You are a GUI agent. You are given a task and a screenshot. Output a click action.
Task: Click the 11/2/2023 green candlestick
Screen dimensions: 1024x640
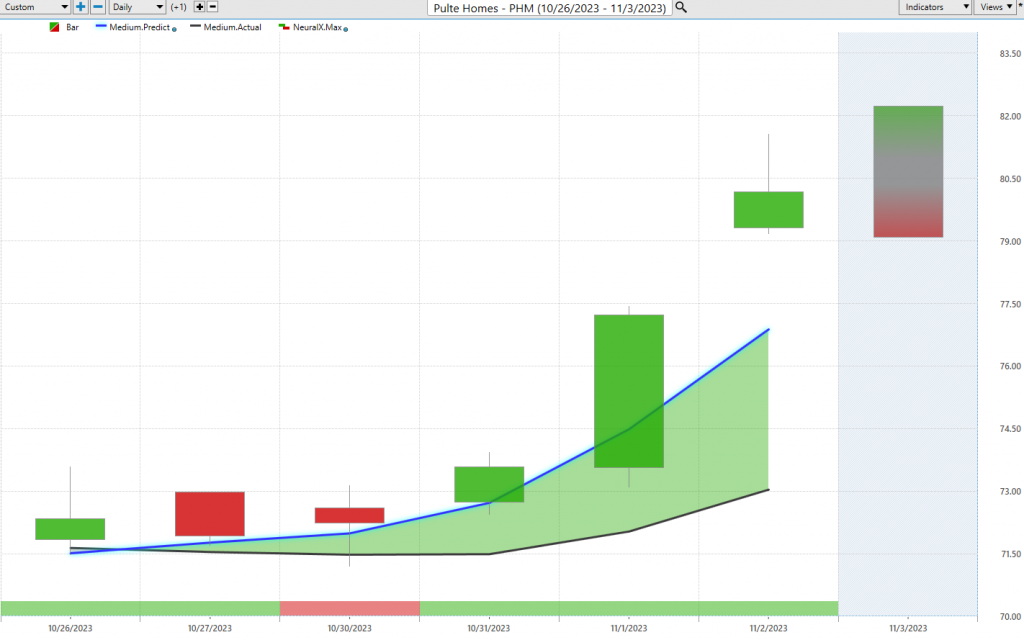tap(769, 210)
